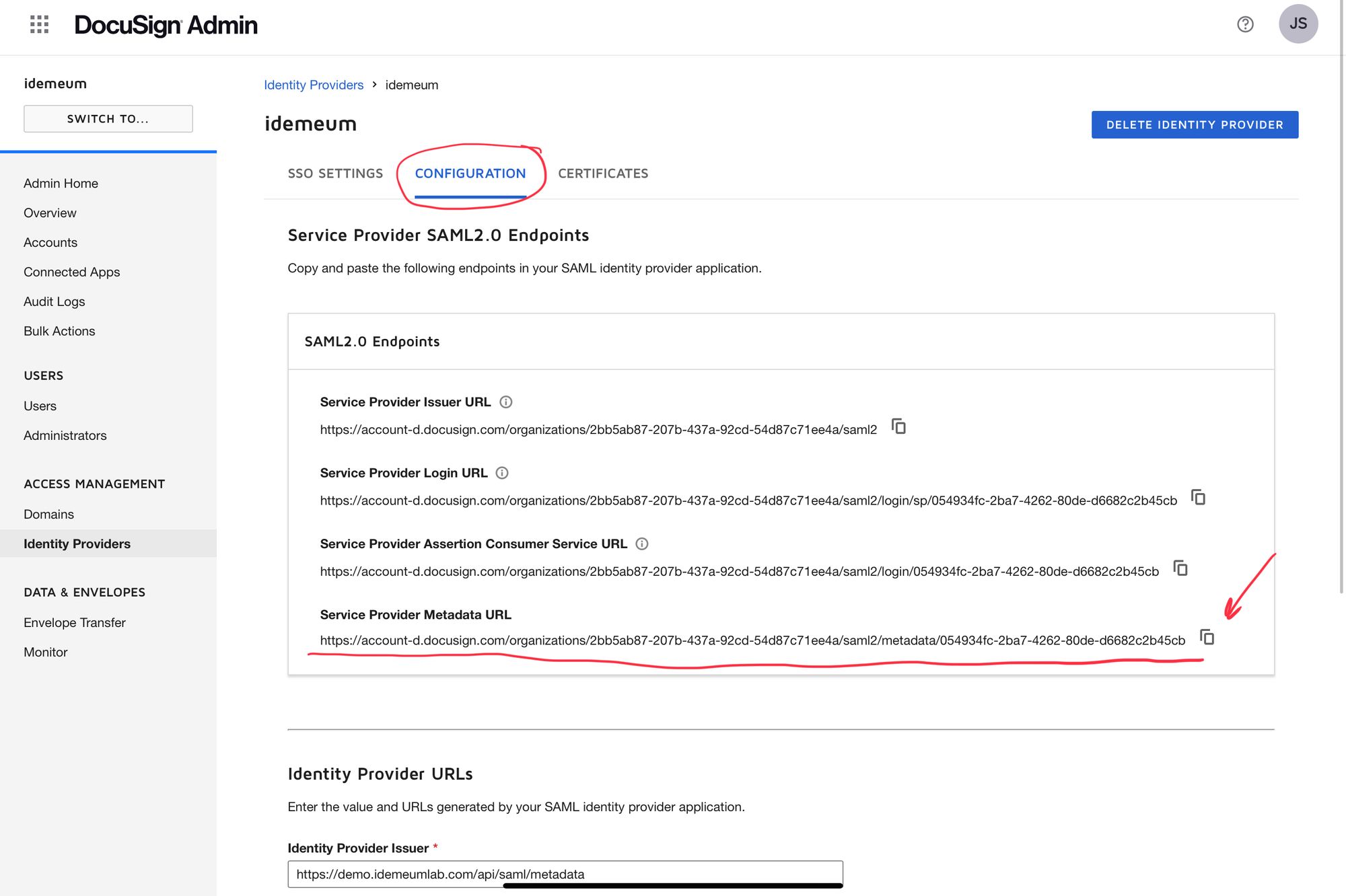
Task: Open Administrators in the sidebar
Action: 65,435
